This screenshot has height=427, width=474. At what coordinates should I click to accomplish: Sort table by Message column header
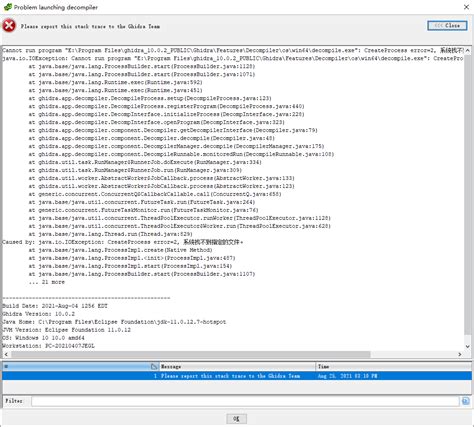(x=237, y=367)
